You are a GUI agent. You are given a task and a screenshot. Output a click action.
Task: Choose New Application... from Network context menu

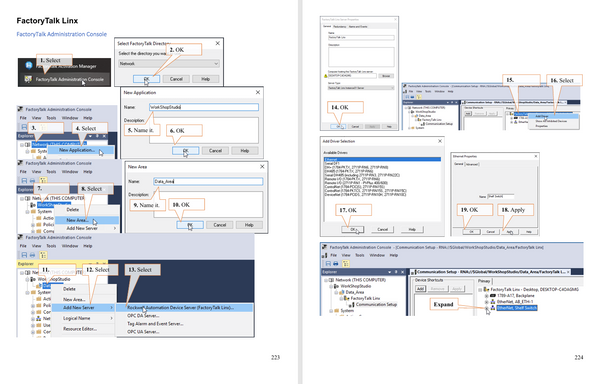coord(81,150)
